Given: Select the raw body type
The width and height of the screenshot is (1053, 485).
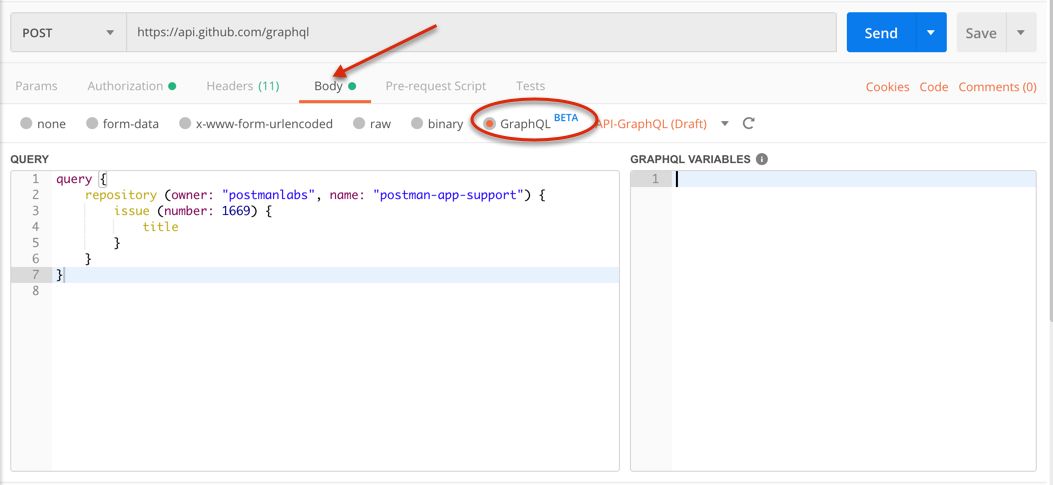Looking at the screenshot, I should [359, 124].
